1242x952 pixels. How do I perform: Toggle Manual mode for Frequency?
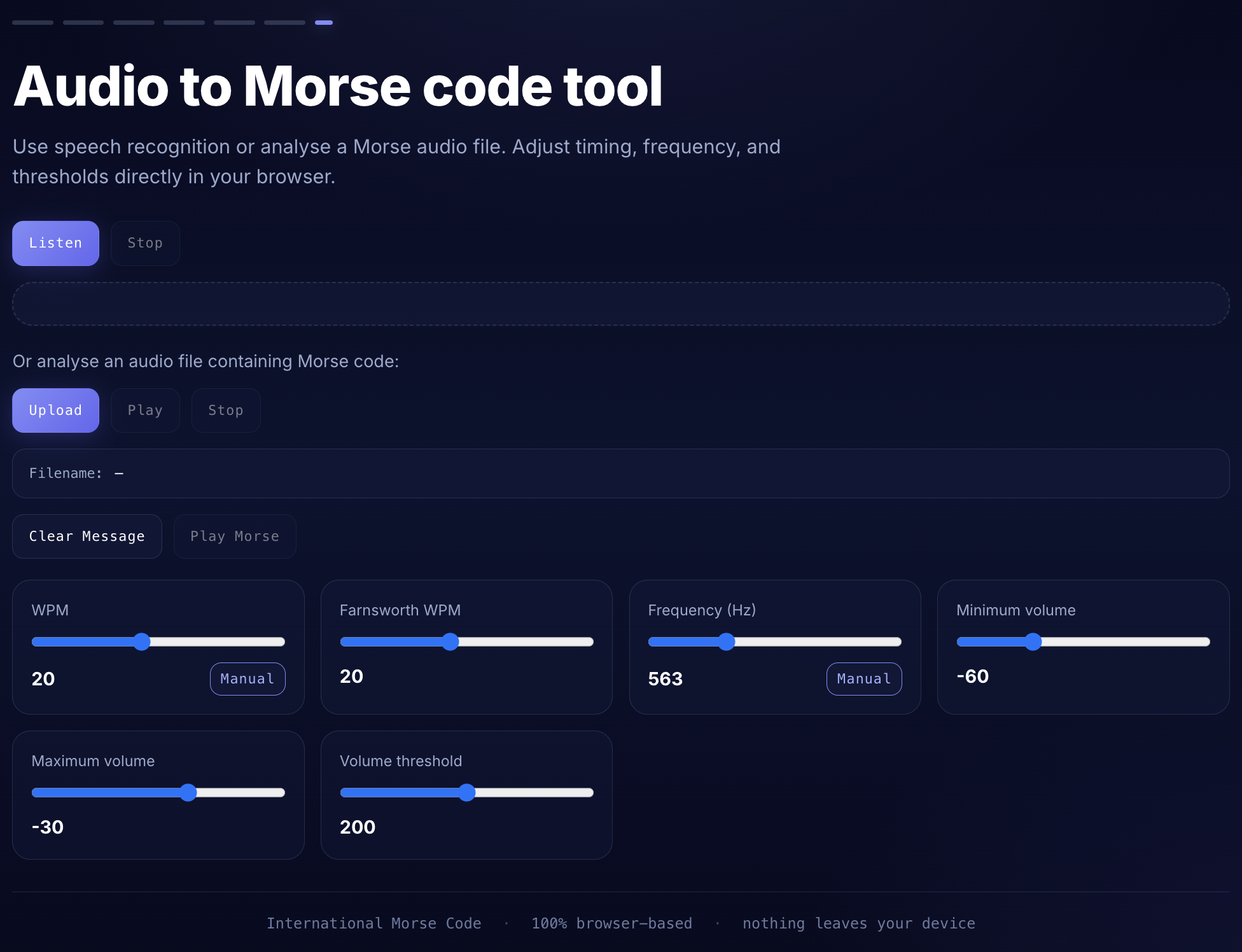[x=863, y=678]
